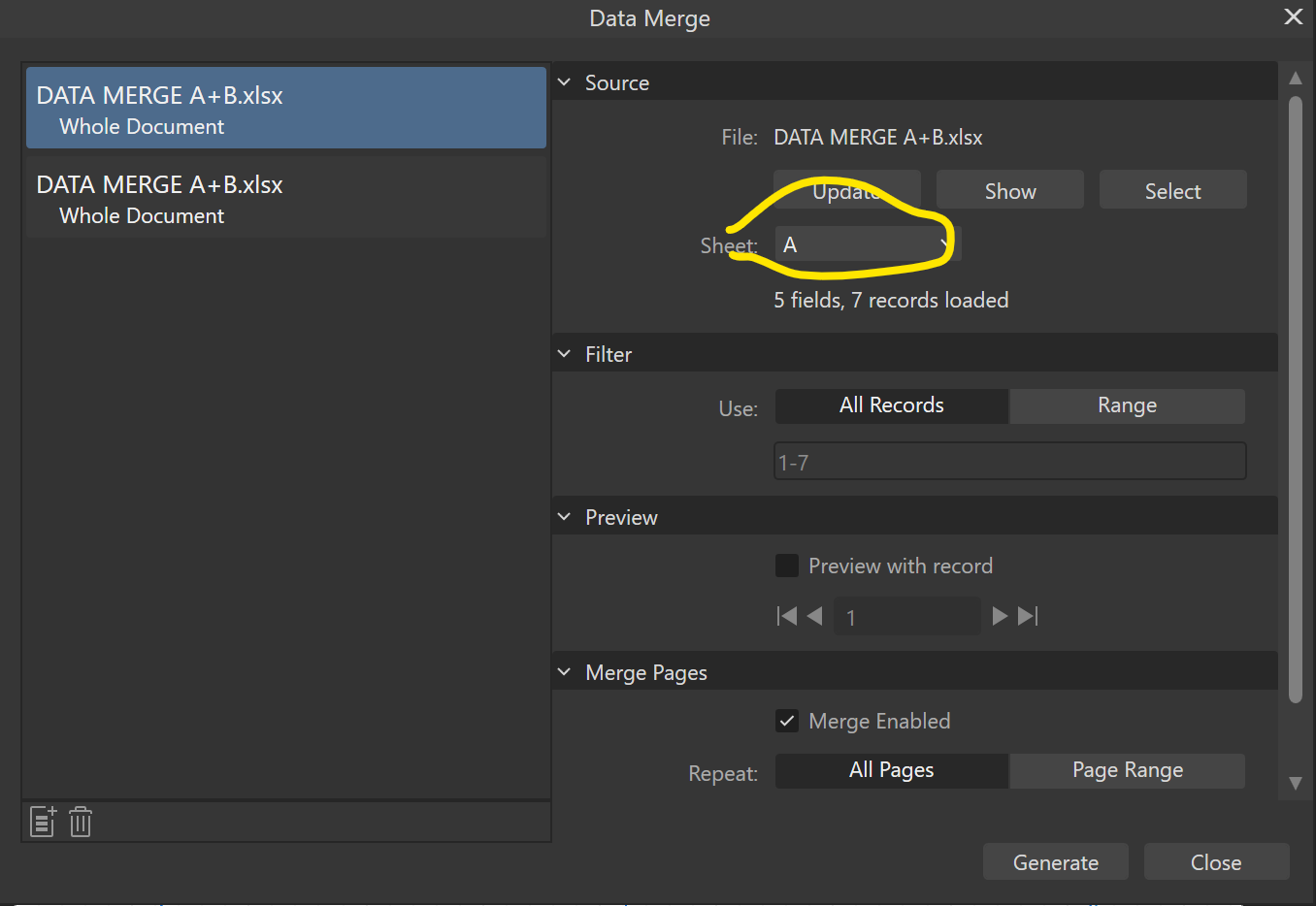Set Repeat to Page Range
The height and width of the screenshot is (906, 1316).
click(1127, 770)
